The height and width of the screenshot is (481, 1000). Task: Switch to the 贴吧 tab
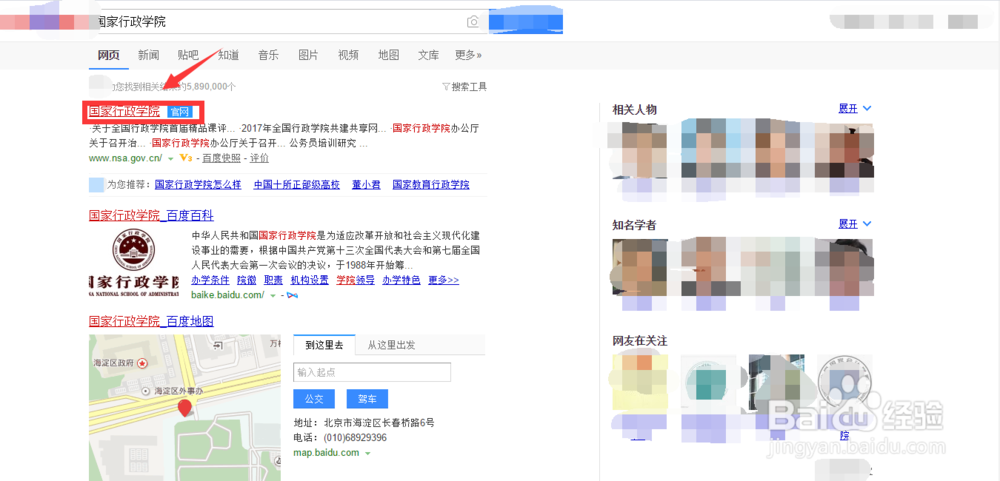(x=188, y=55)
